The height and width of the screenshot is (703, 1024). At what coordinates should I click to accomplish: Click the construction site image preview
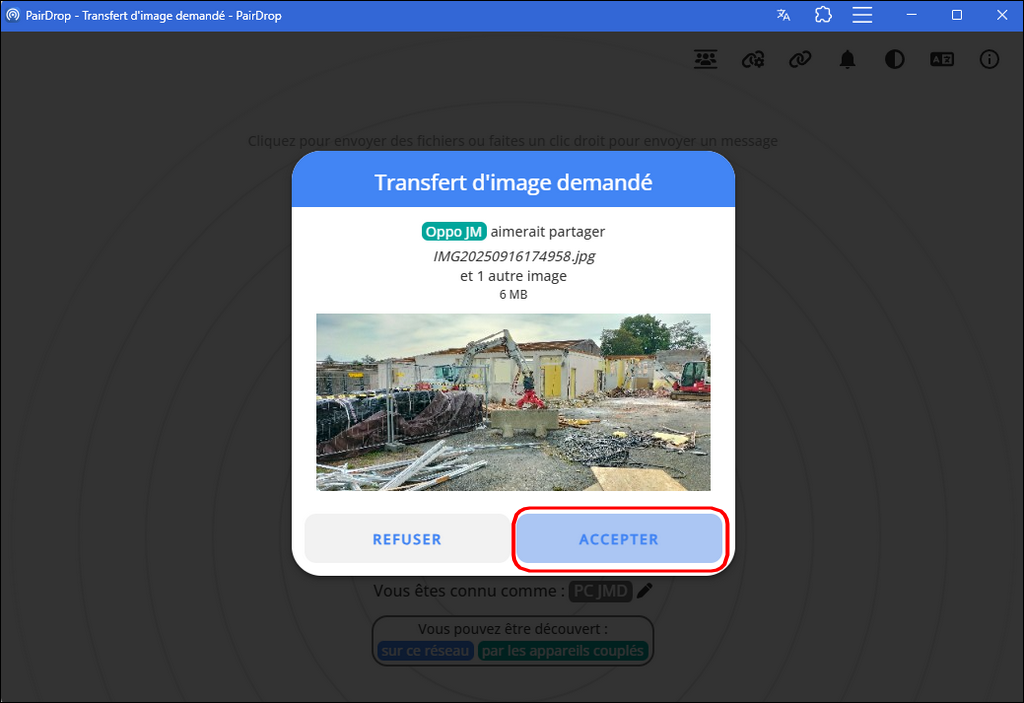point(513,402)
